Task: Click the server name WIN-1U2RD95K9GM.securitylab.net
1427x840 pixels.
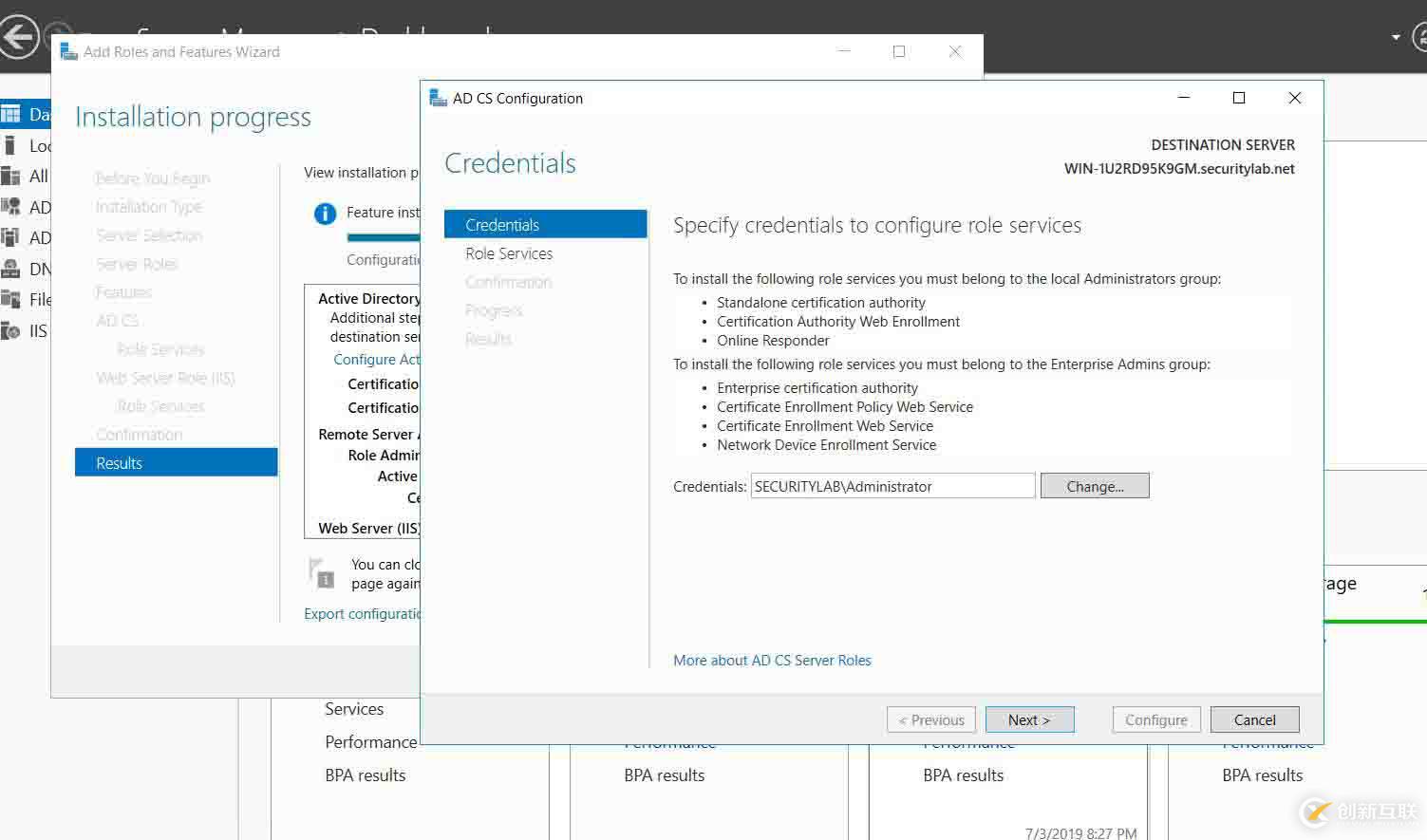Action: coord(1179,169)
